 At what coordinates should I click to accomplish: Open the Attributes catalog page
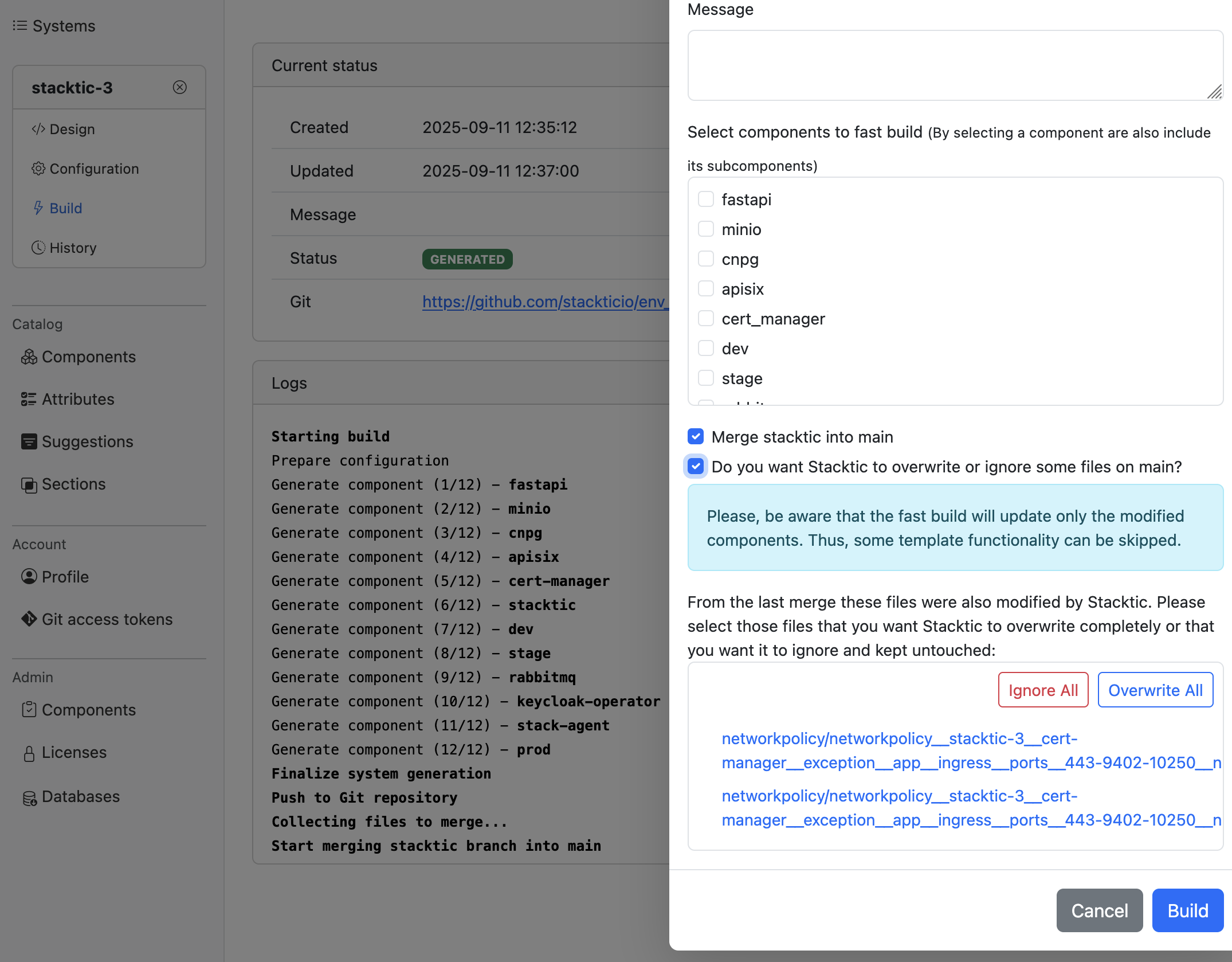[78, 399]
